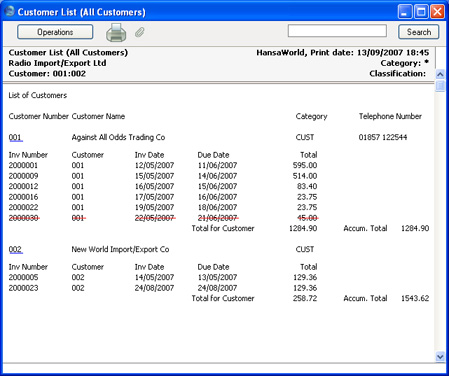The height and width of the screenshot is (376, 449).
Task: Click invoice date 24/08/2007
Action: 154,288
